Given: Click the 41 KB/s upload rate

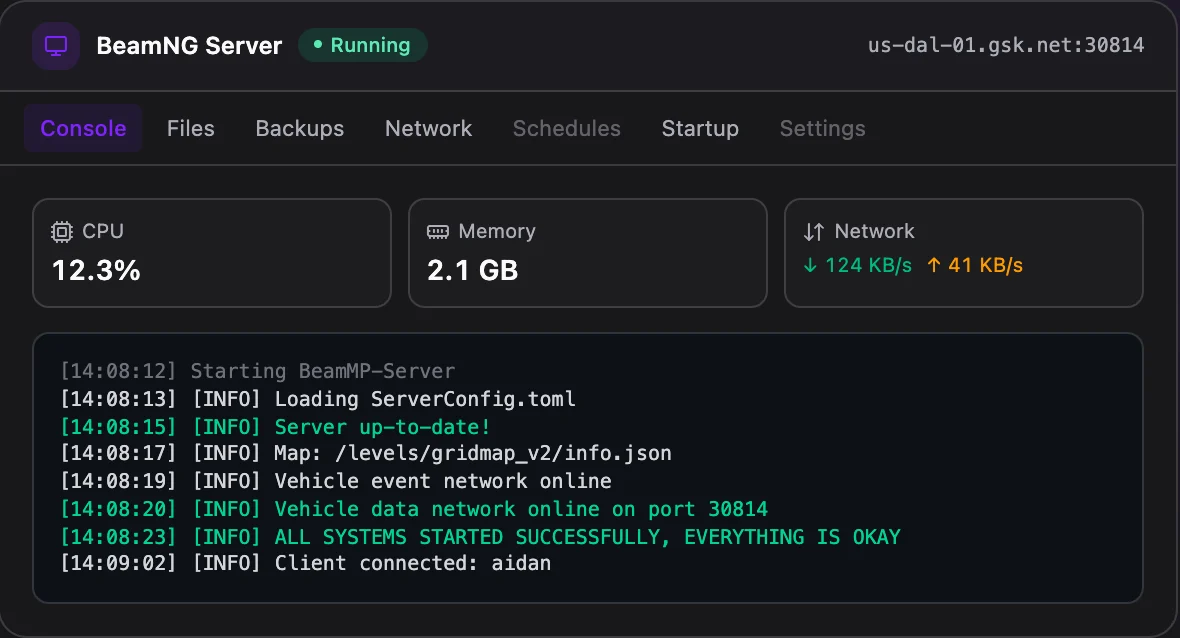Looking at the screenshot, I should tap(985, 265).
